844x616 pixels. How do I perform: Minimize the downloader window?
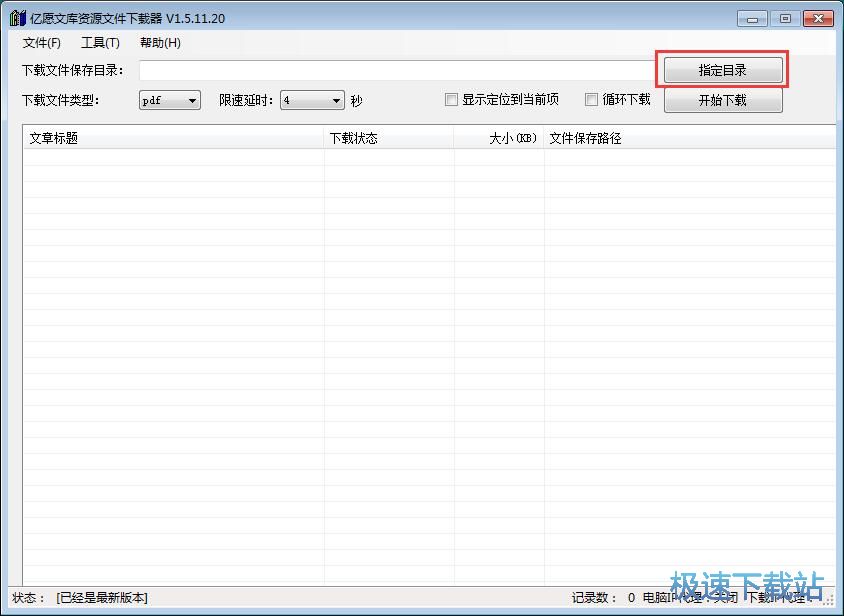tap(752, 19)
